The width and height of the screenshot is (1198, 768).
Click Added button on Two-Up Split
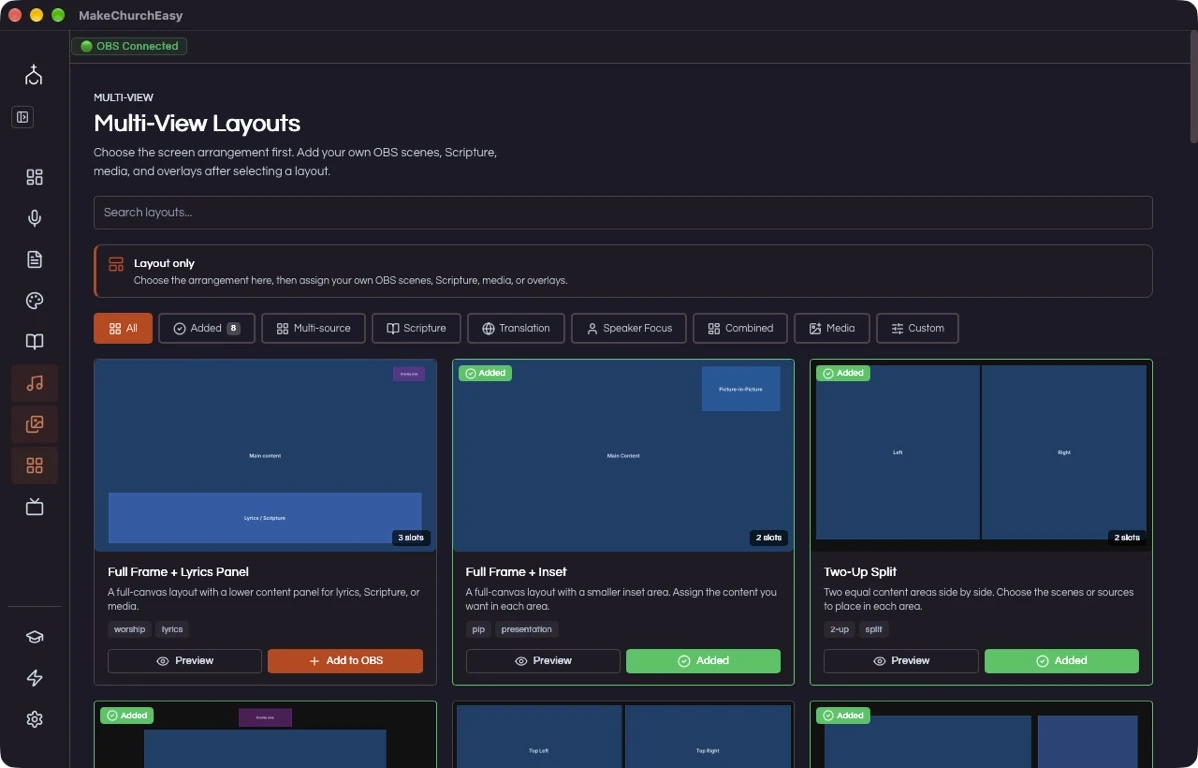pos(1062,661)
